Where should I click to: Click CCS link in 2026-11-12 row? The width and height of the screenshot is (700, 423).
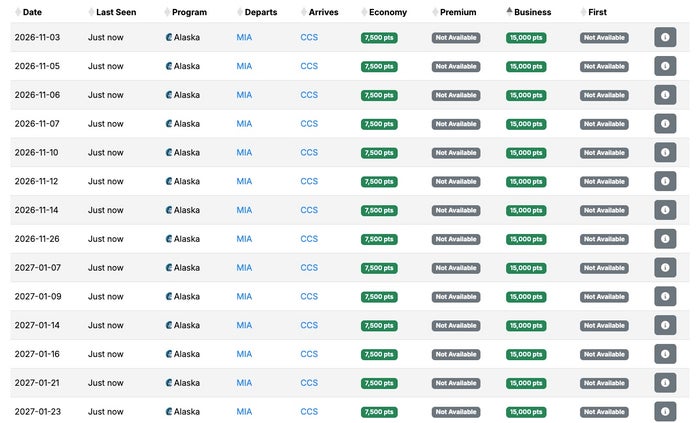click(309, 181)
